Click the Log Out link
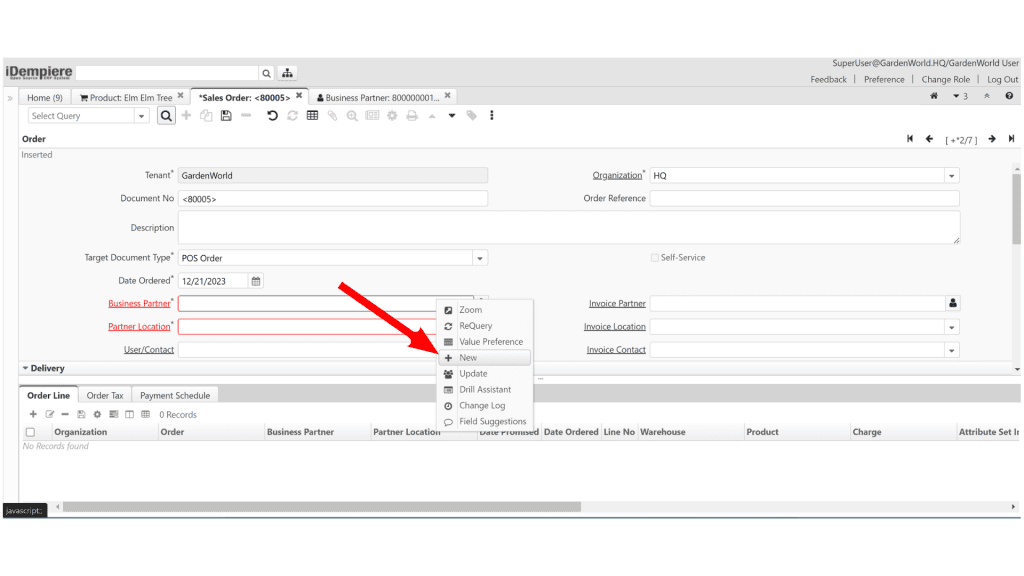 coord(1002,80)
